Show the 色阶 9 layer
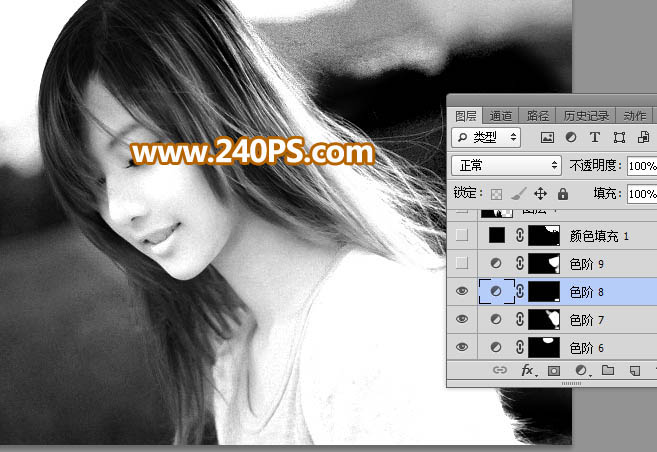 (462, 263)
